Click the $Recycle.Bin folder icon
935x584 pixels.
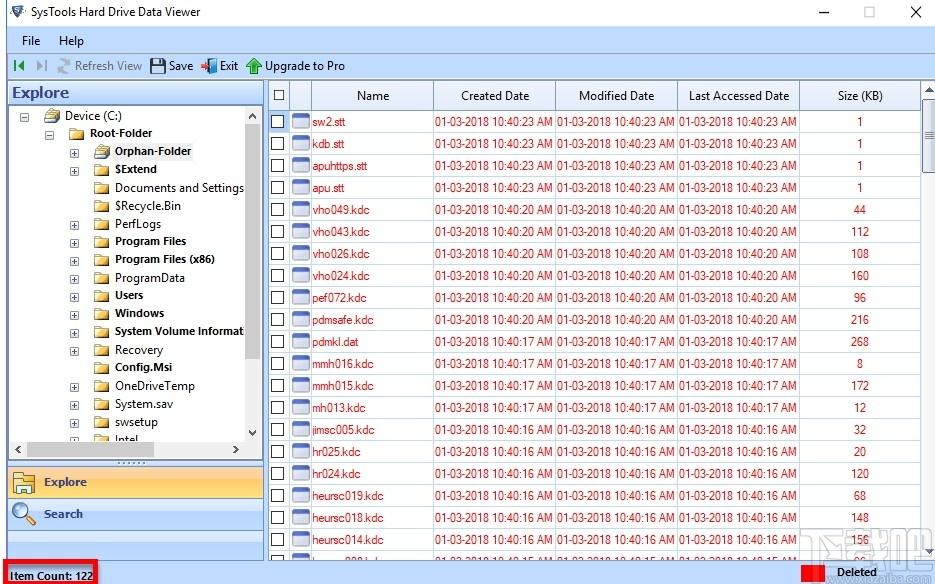(x=102, y=206)
